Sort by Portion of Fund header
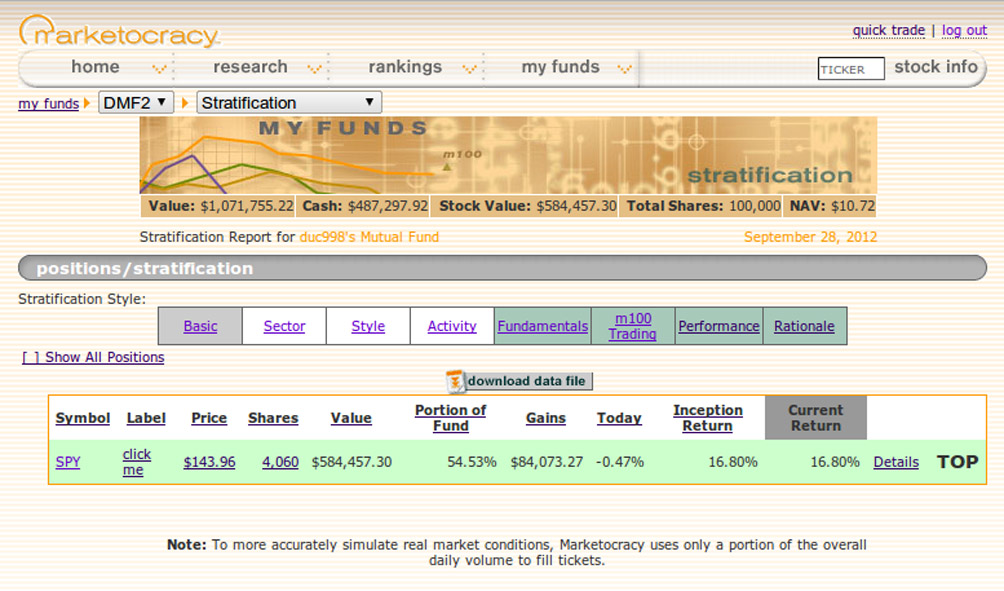The height and width of the screenshot is (591, 1004). [x=451, y=417]
